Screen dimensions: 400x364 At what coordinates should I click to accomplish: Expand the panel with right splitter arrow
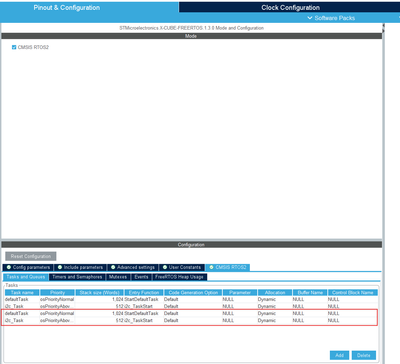tap(383, 31)
